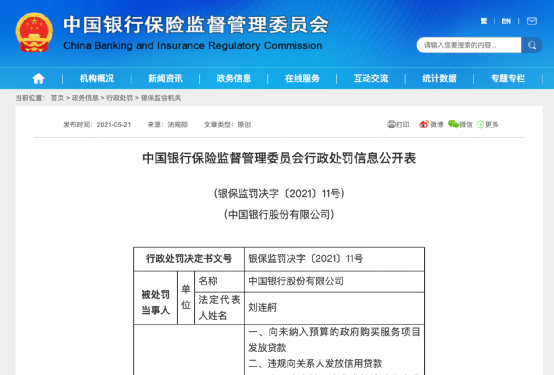Go to 银保监会机关 breadcrumb link
The width and height of the screenshot is (554, 375).
(x=161, y=98)
